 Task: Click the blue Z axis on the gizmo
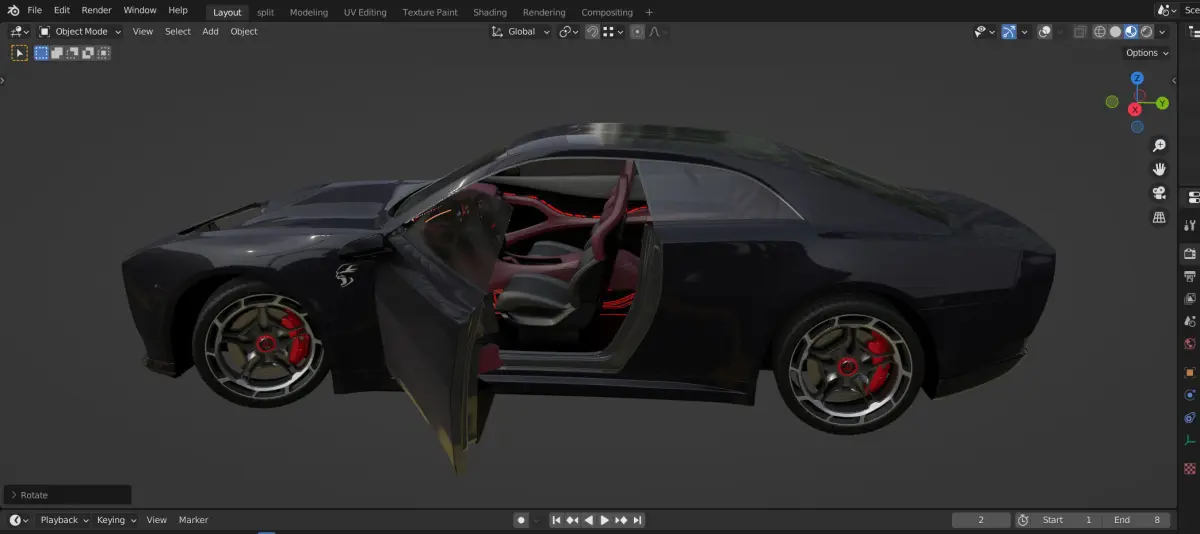point(1137,78)
